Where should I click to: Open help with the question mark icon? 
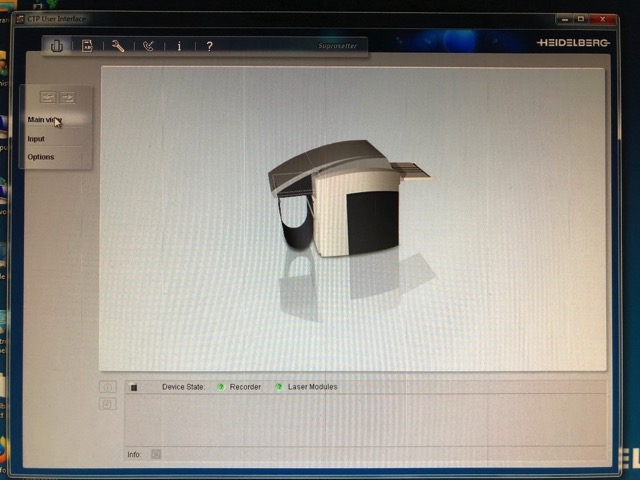(x=209, y=46)
